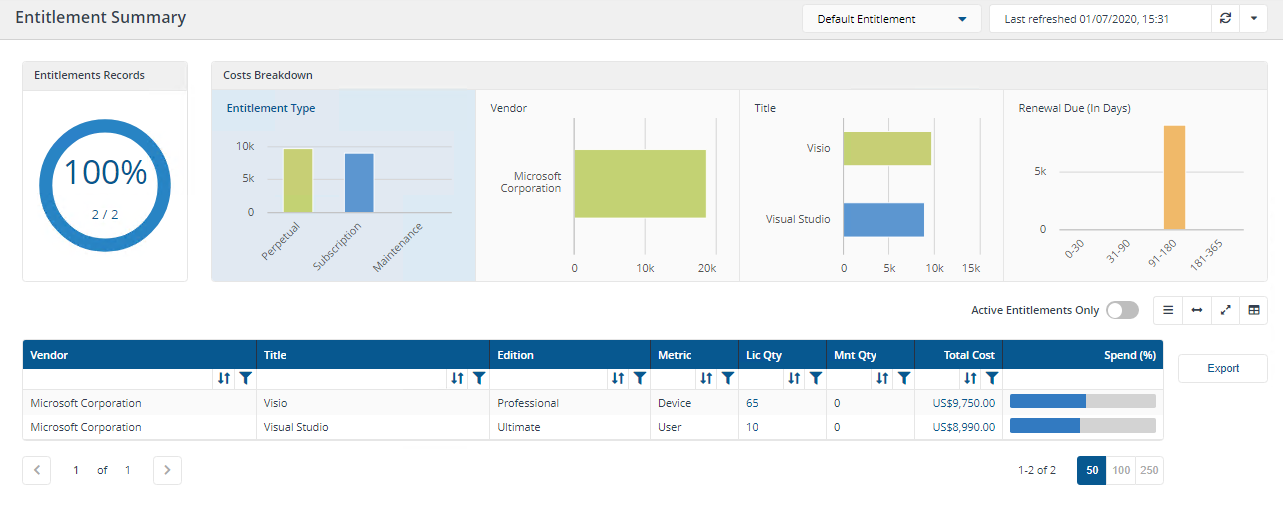Open the table columns grid icon
The height and width of the screenshot is (512, 1283).
pyautogui.click(x=1253, y=311)
